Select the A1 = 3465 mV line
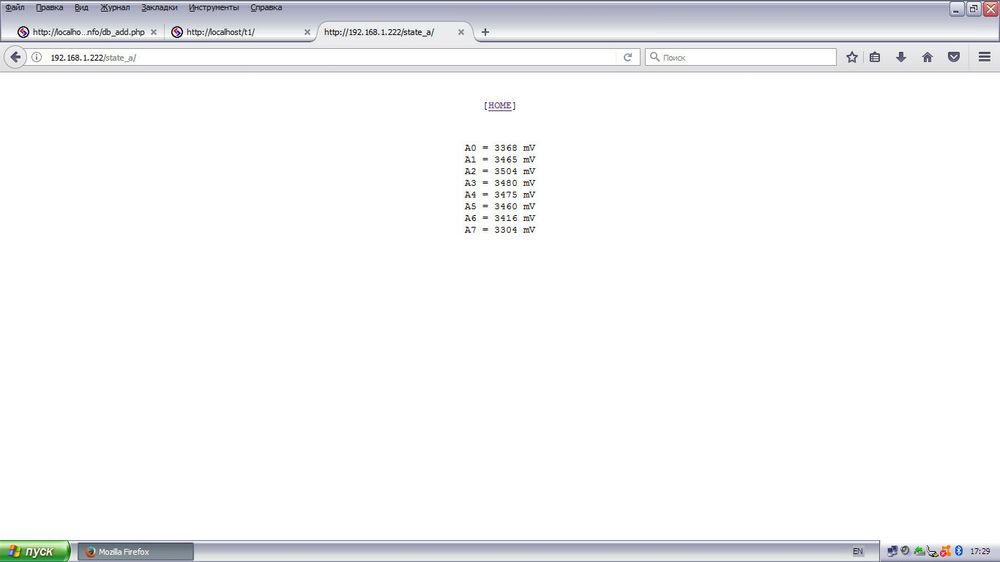 click(499, 159)
